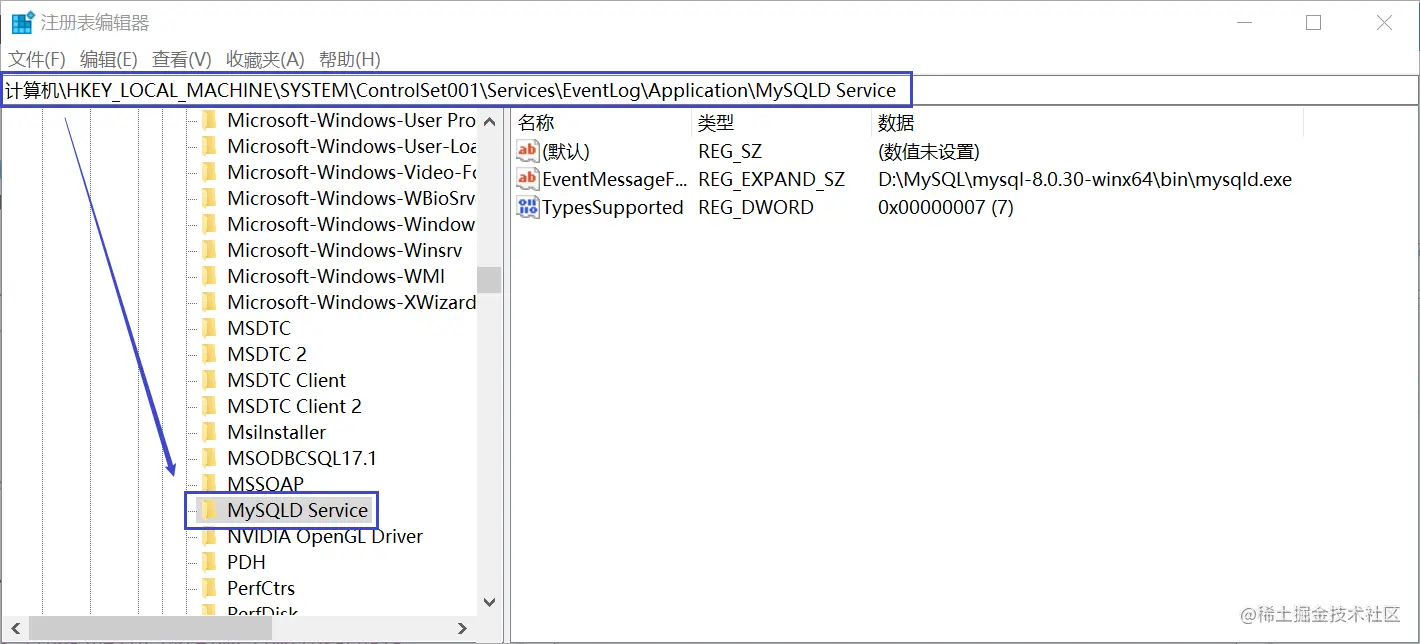Select the EventMessageF... value name

(614, 179)
